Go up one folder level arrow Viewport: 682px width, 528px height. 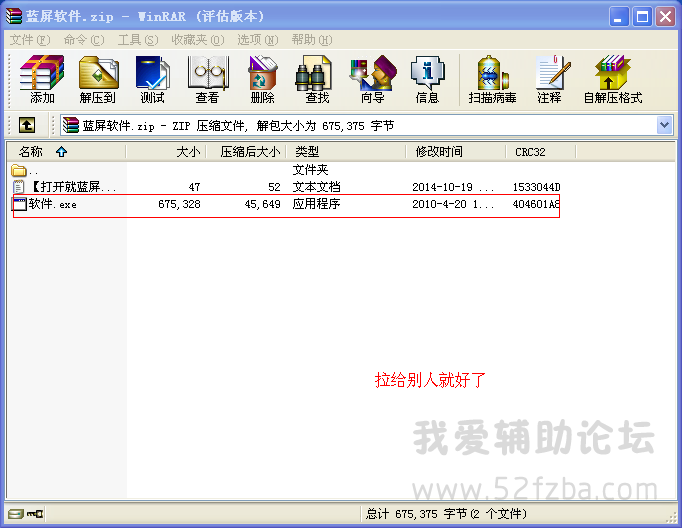pyautogui.click(x=27, y=126)
